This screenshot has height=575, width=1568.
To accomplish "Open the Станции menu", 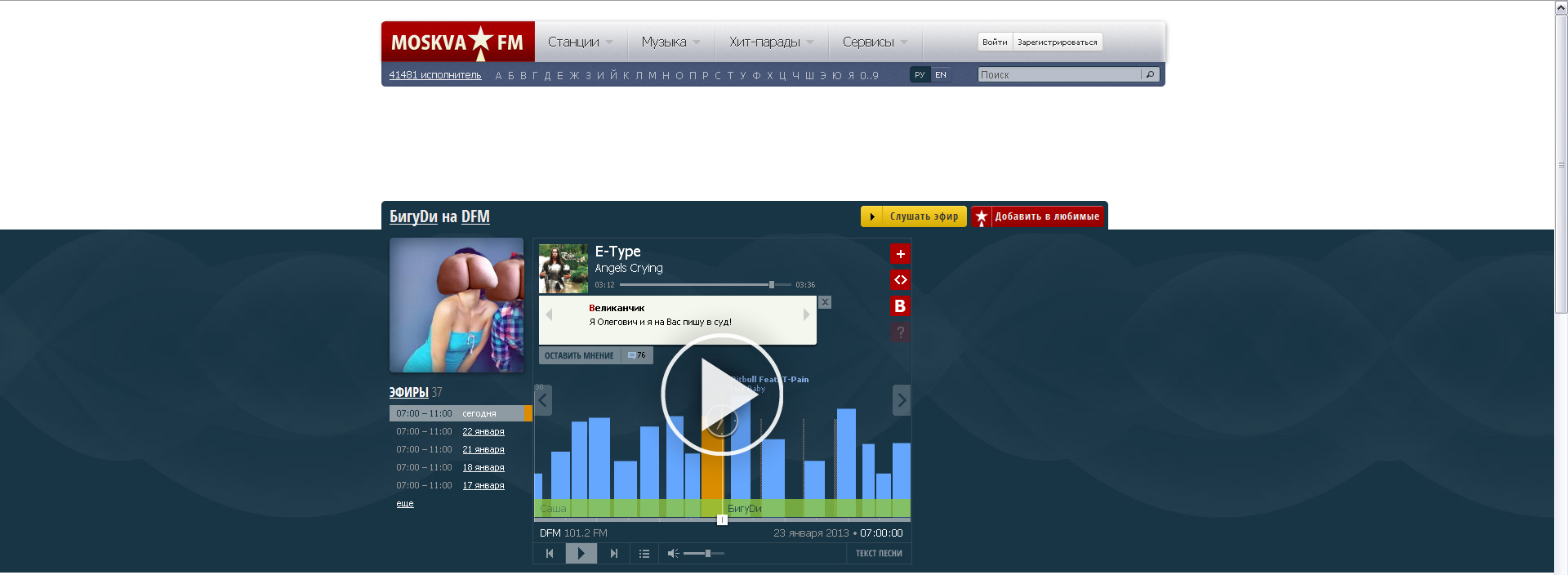I will tap(580, 42).
